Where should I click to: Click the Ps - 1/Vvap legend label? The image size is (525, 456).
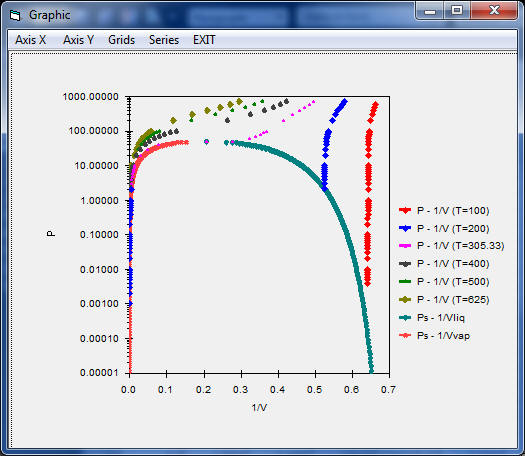443,335
